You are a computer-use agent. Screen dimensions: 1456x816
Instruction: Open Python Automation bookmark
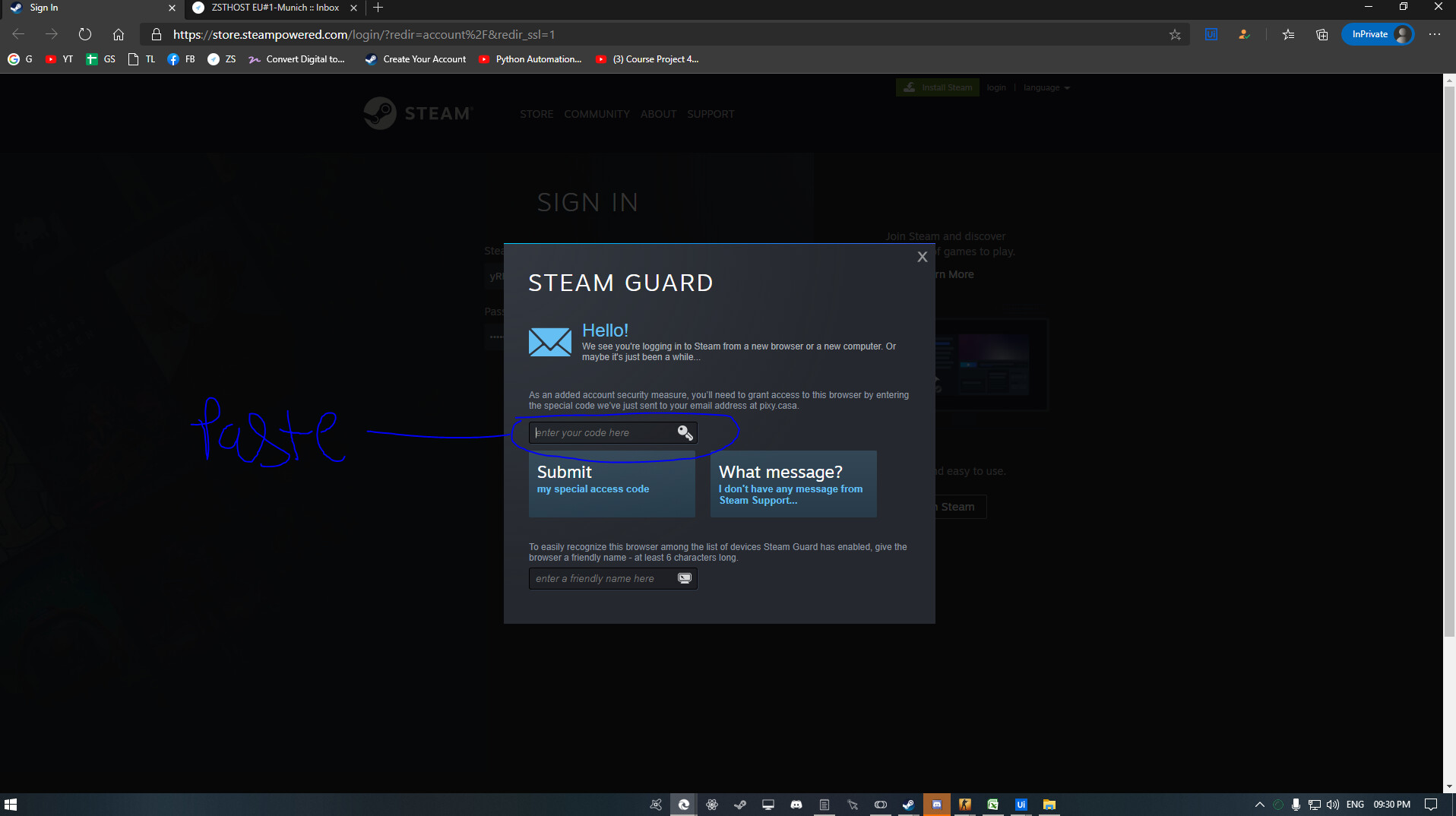[x=530, y=59]
